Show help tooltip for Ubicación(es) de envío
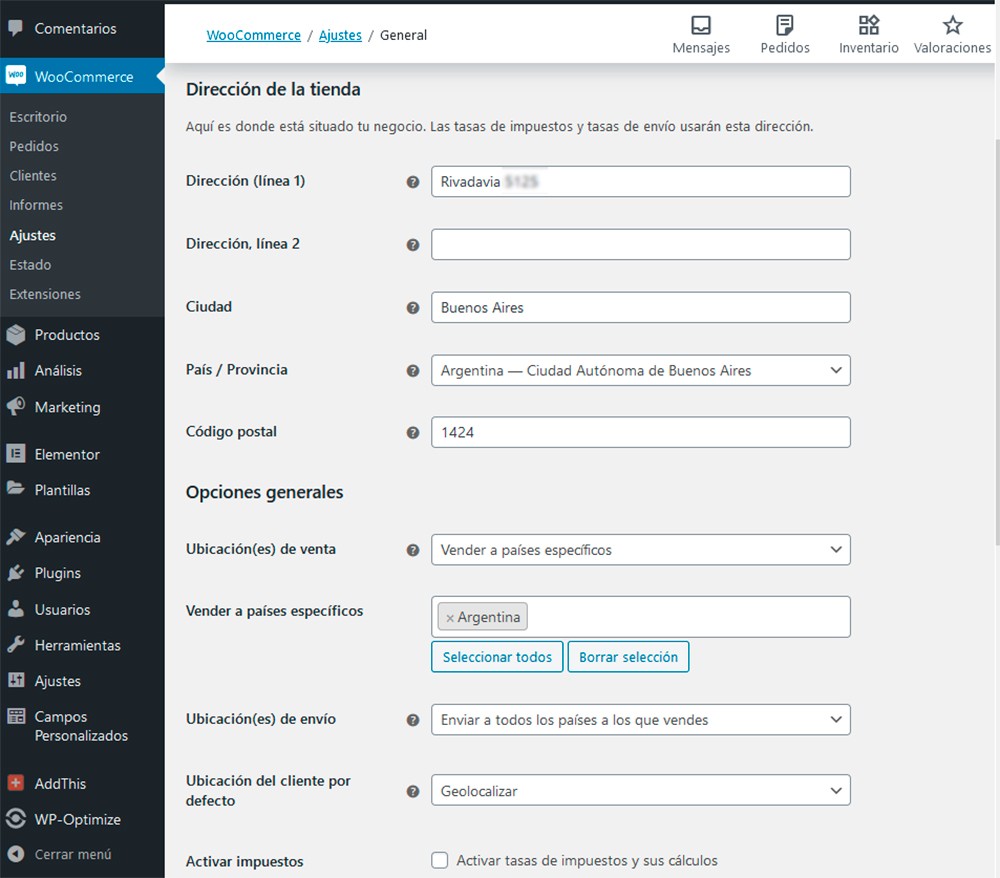The width and height of the screenshot is (1000, 878). pos(413,721)
